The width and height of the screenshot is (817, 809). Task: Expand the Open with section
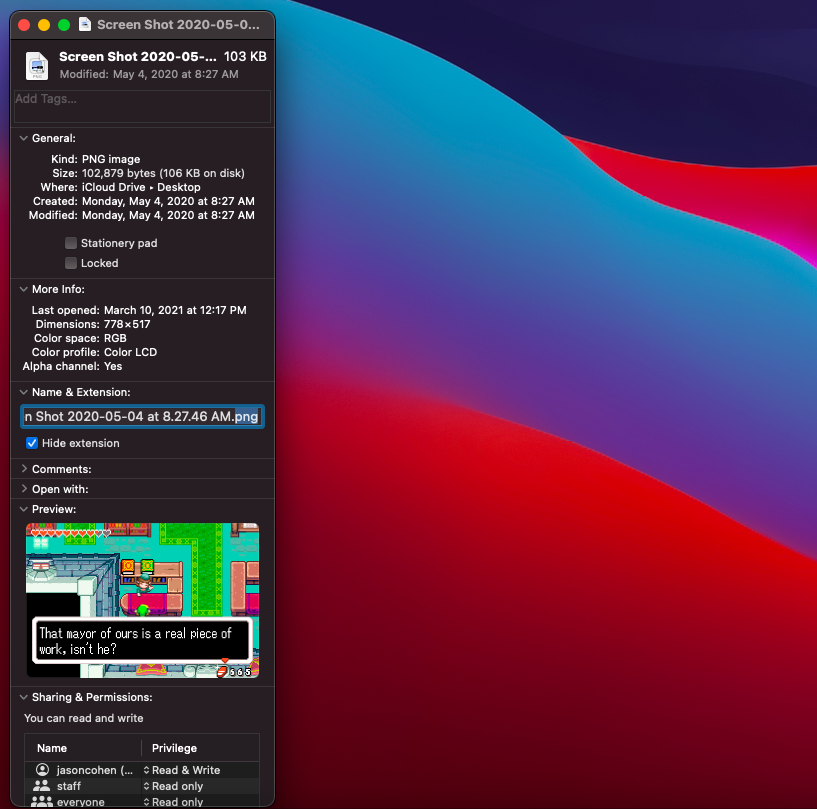[23, 489]
